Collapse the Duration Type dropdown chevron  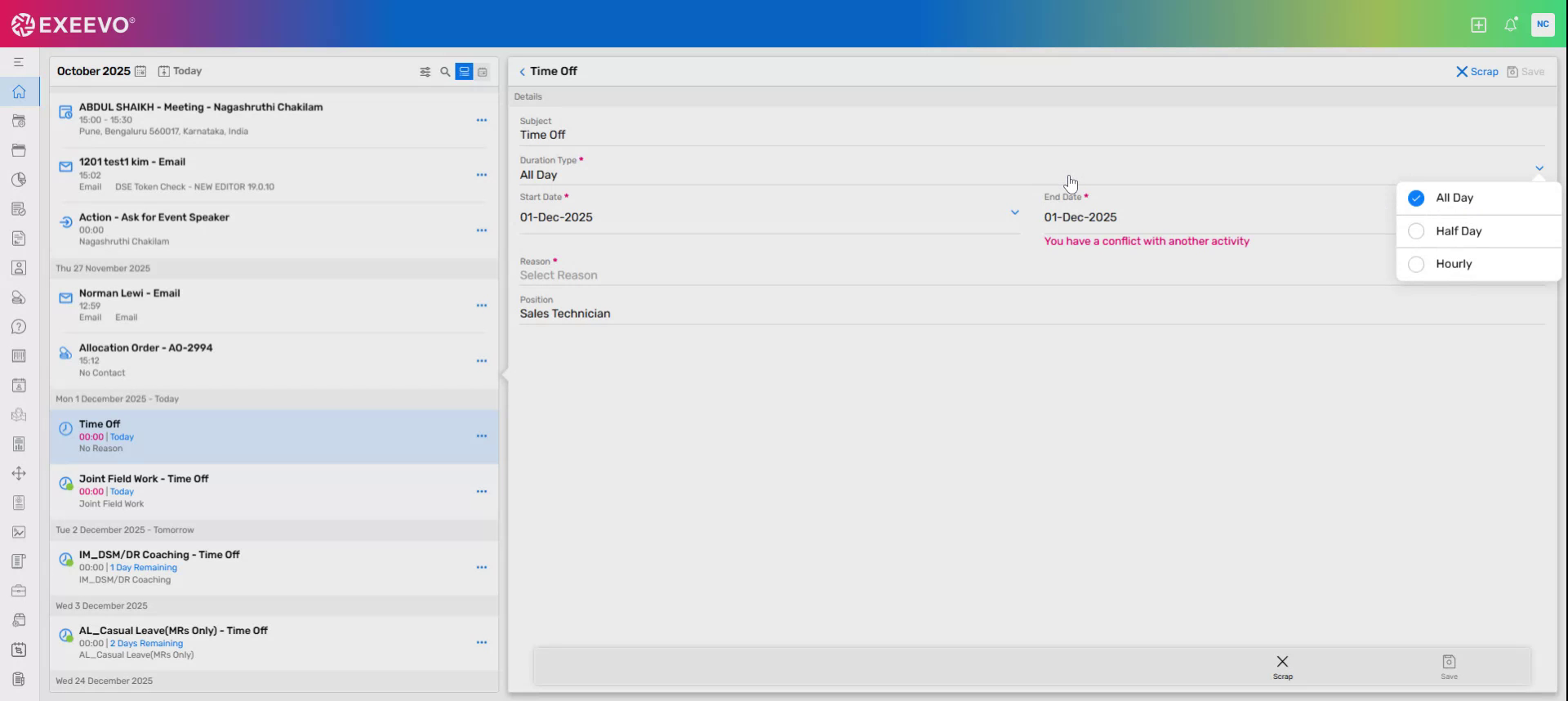coord(1539,168)
